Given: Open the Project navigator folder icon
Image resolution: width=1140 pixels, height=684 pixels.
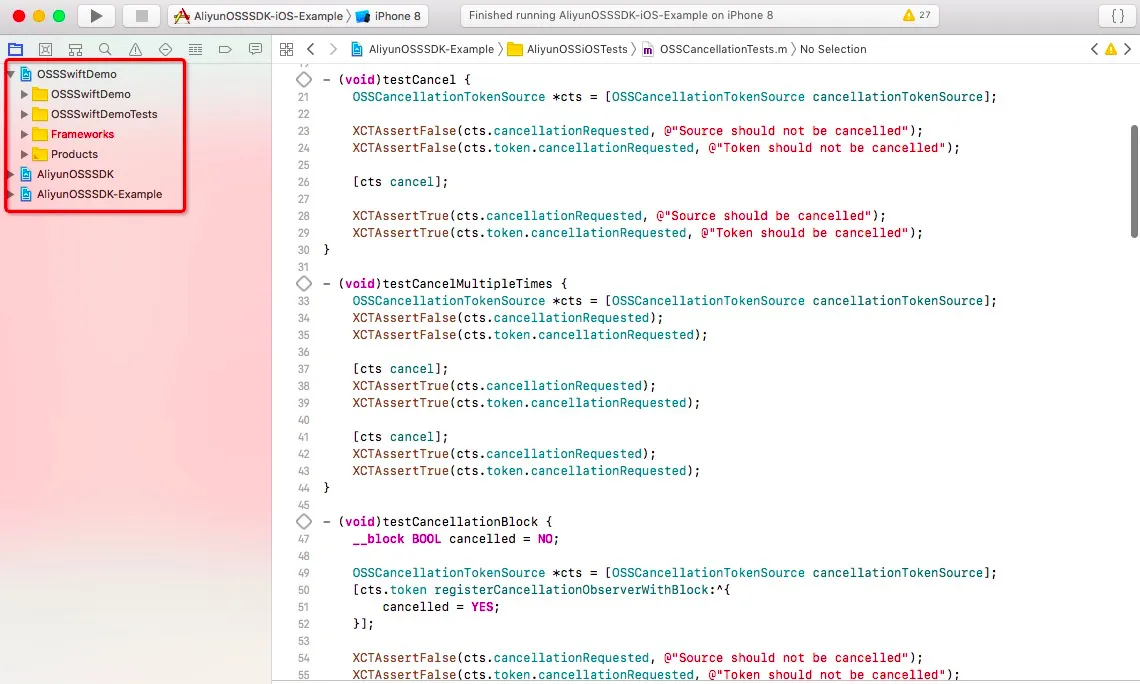Looking at the screenshot, I should (x=15, y=49).
